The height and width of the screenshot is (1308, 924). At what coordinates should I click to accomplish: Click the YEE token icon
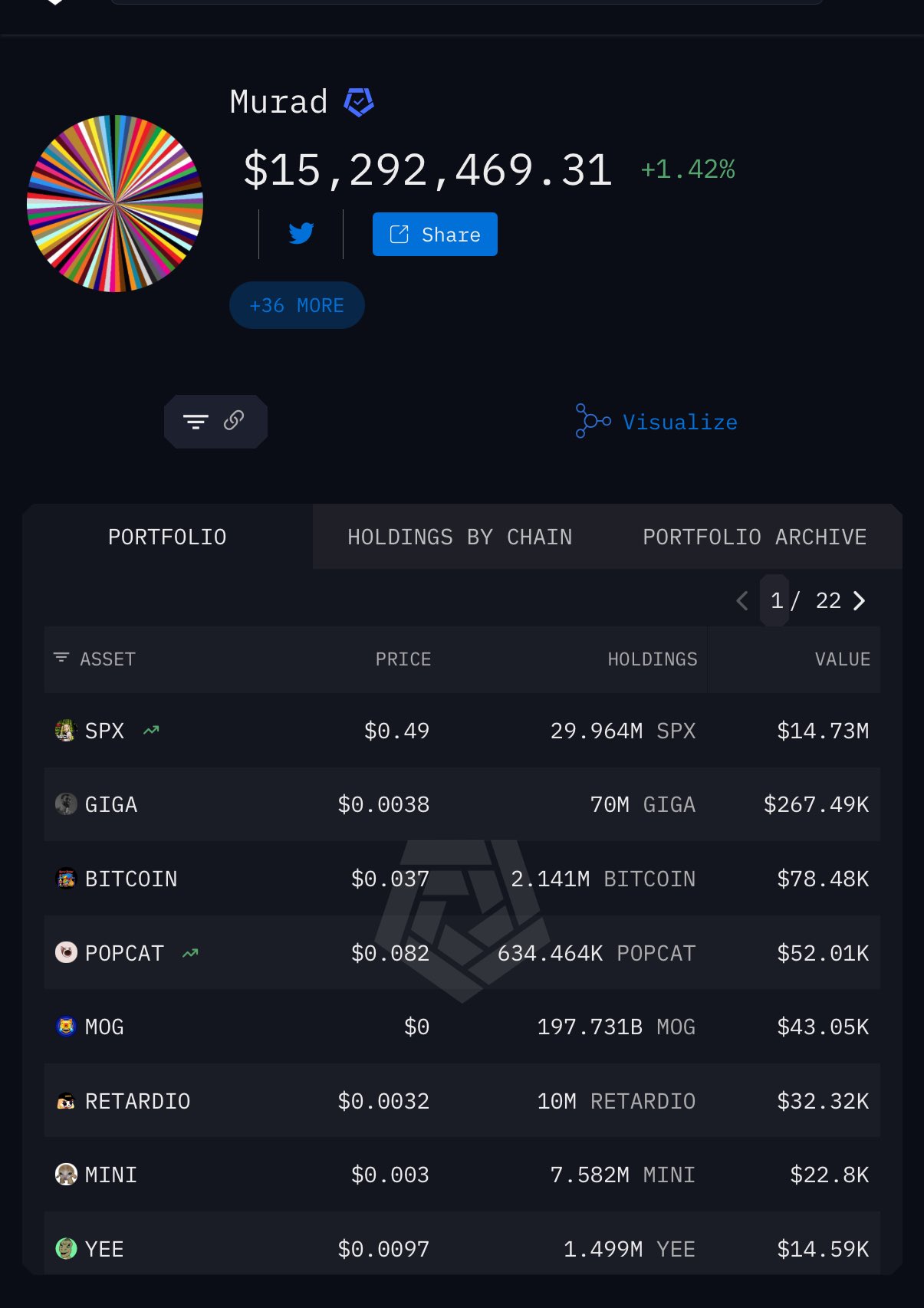click(x=66, y=1249)
